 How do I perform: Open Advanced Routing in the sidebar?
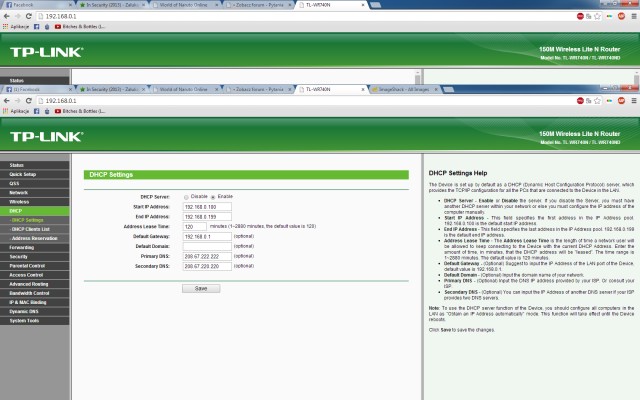click(35, 284)
